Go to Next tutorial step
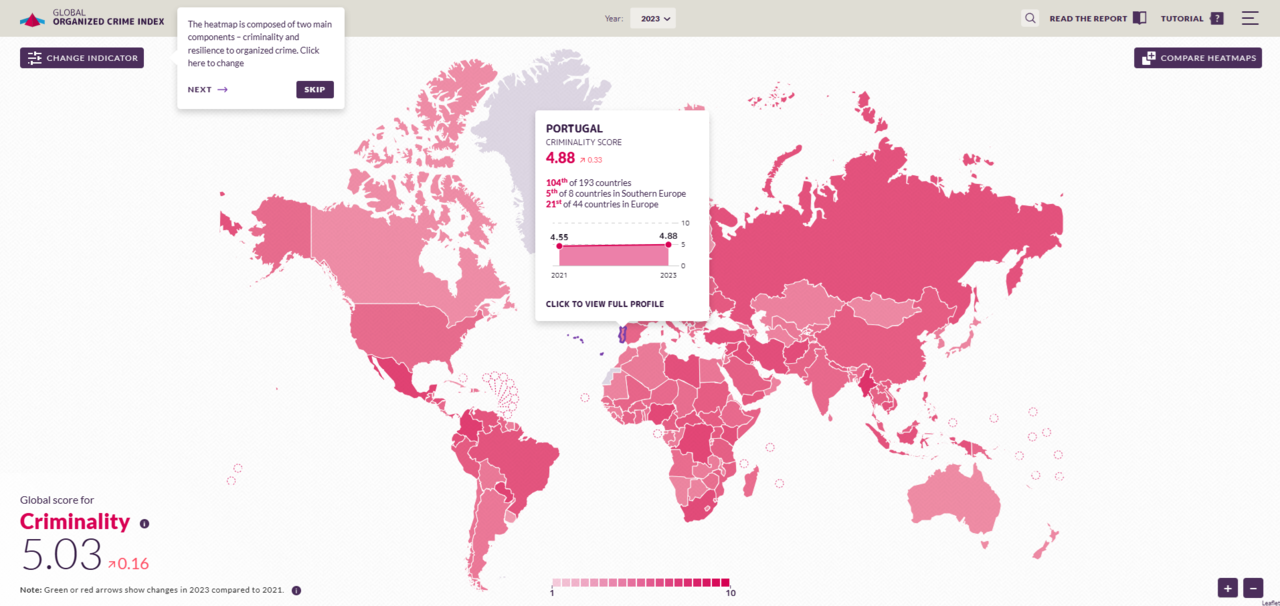This screenshot has width=1280, height=606. (207, 89)
